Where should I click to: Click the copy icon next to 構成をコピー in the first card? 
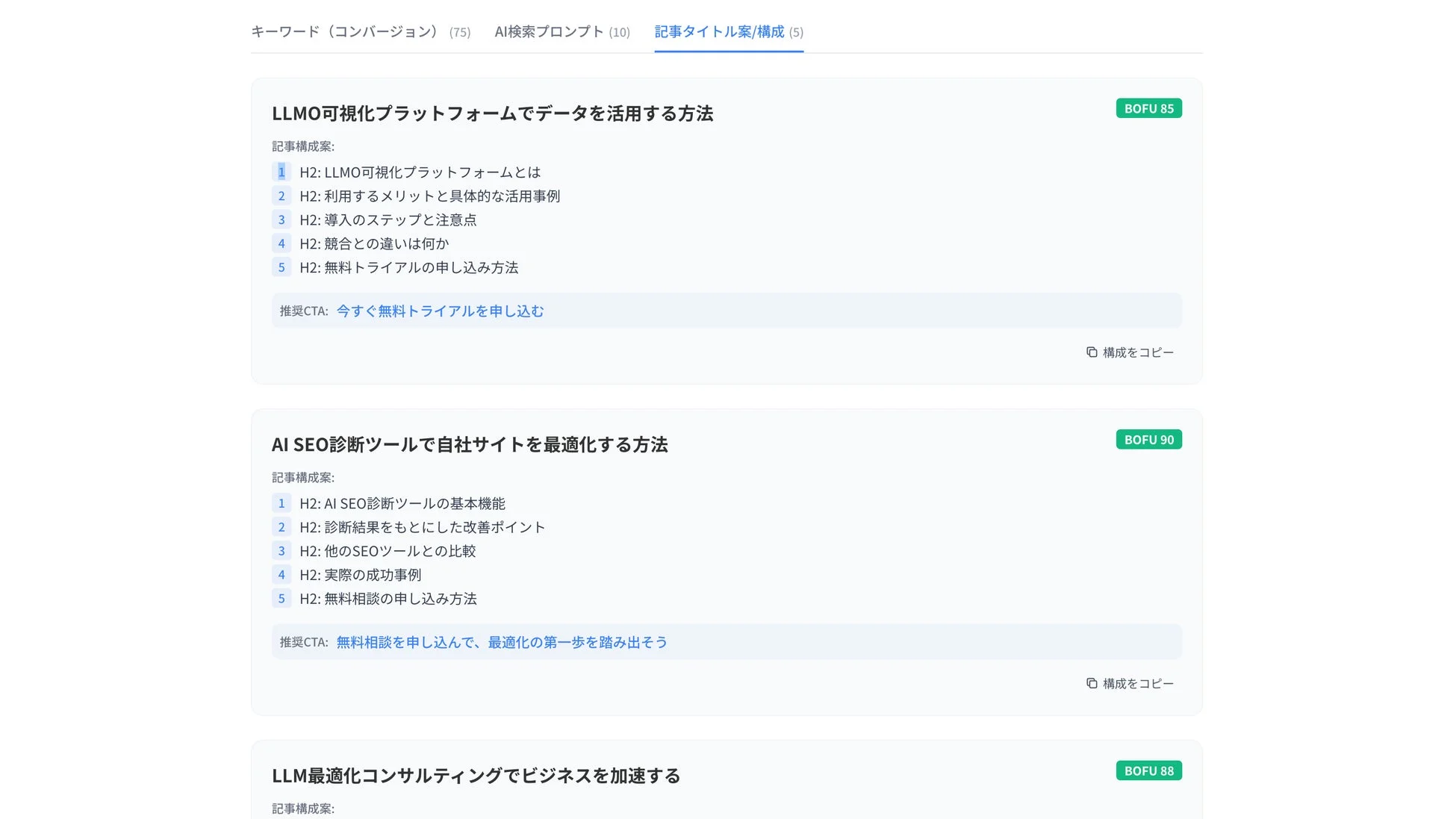pos(1090,352)
